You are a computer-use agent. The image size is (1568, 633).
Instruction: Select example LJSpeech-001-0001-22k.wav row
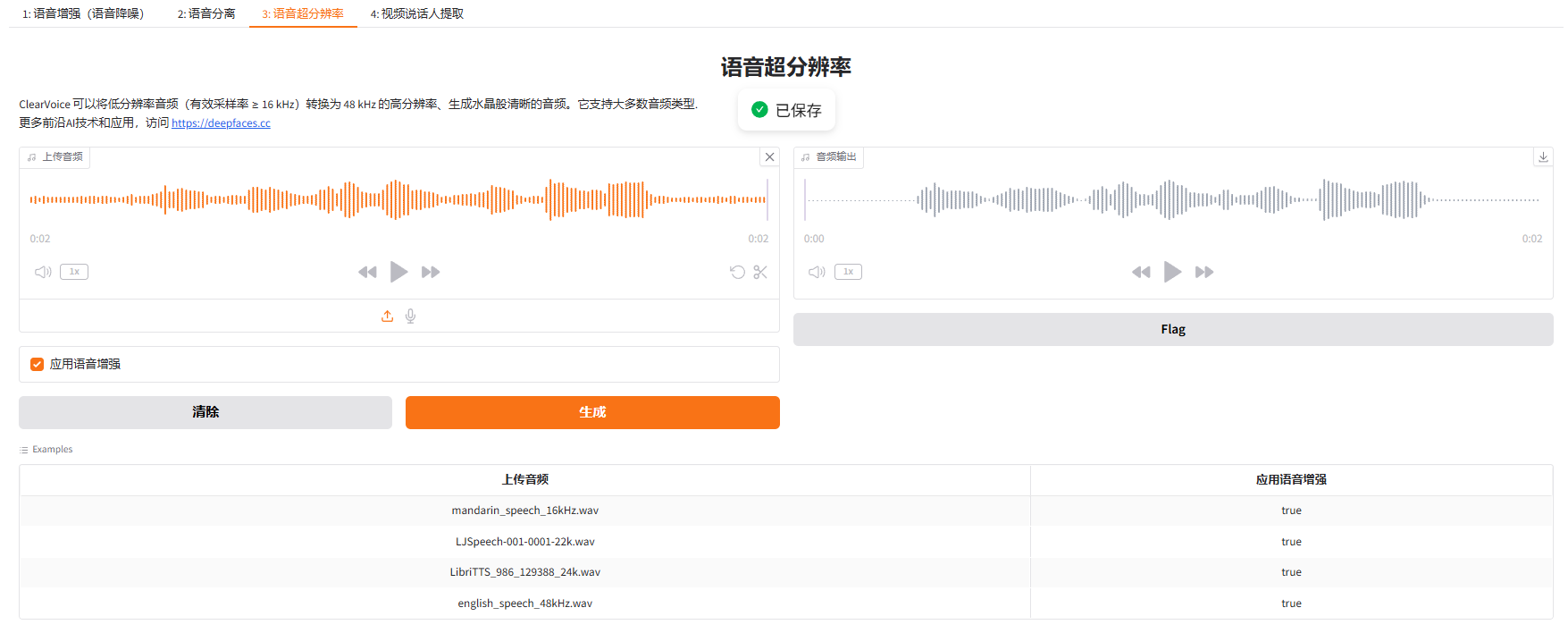[x=524, y=542]
